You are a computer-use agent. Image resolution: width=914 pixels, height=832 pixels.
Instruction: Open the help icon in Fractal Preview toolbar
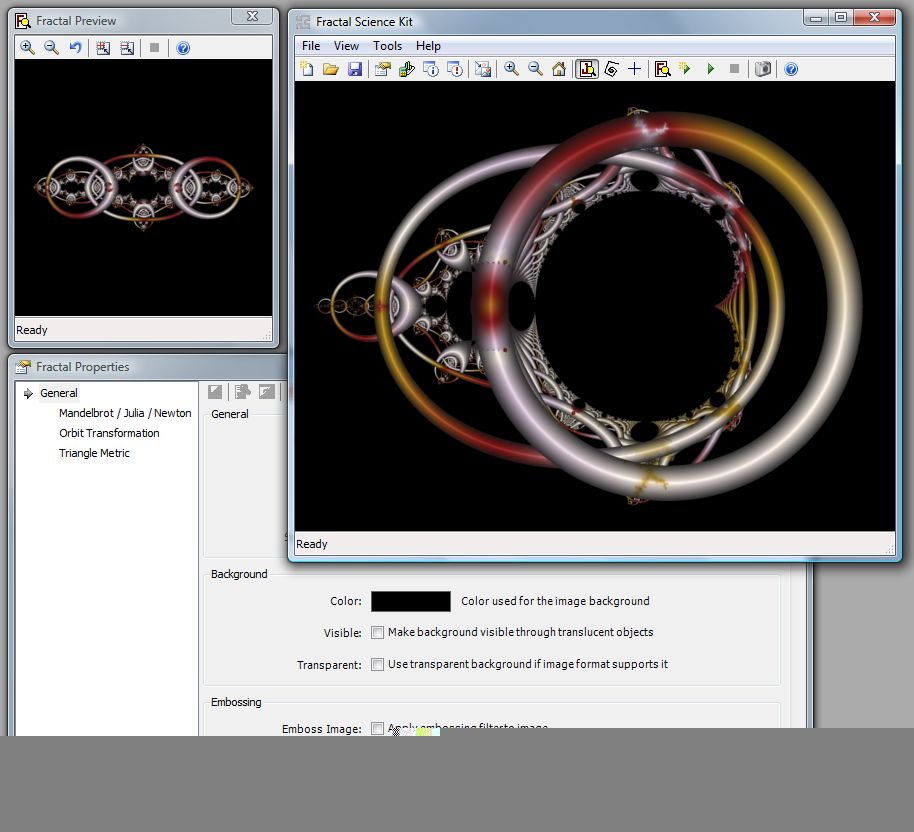(183, 47)
